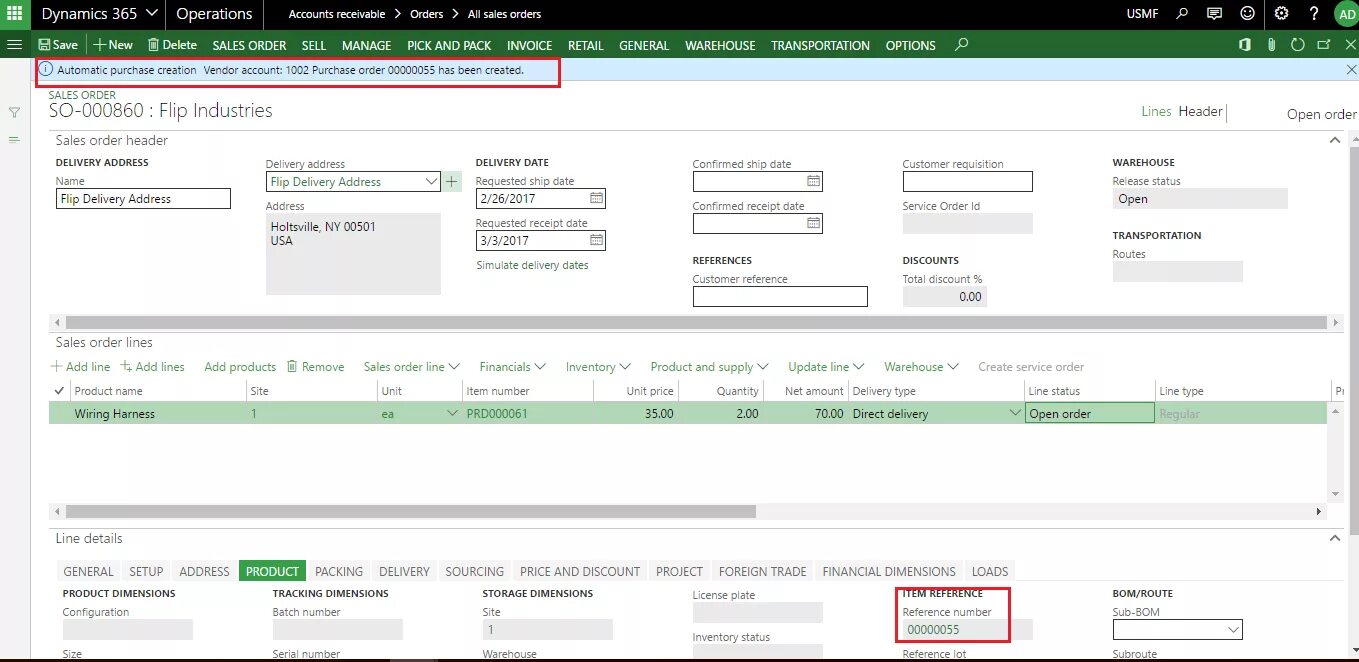The image size is (1359, 662).
Task: Open the SALES ORDER ribbon tab
Action: pyautogui.click(x=249, y=45)
